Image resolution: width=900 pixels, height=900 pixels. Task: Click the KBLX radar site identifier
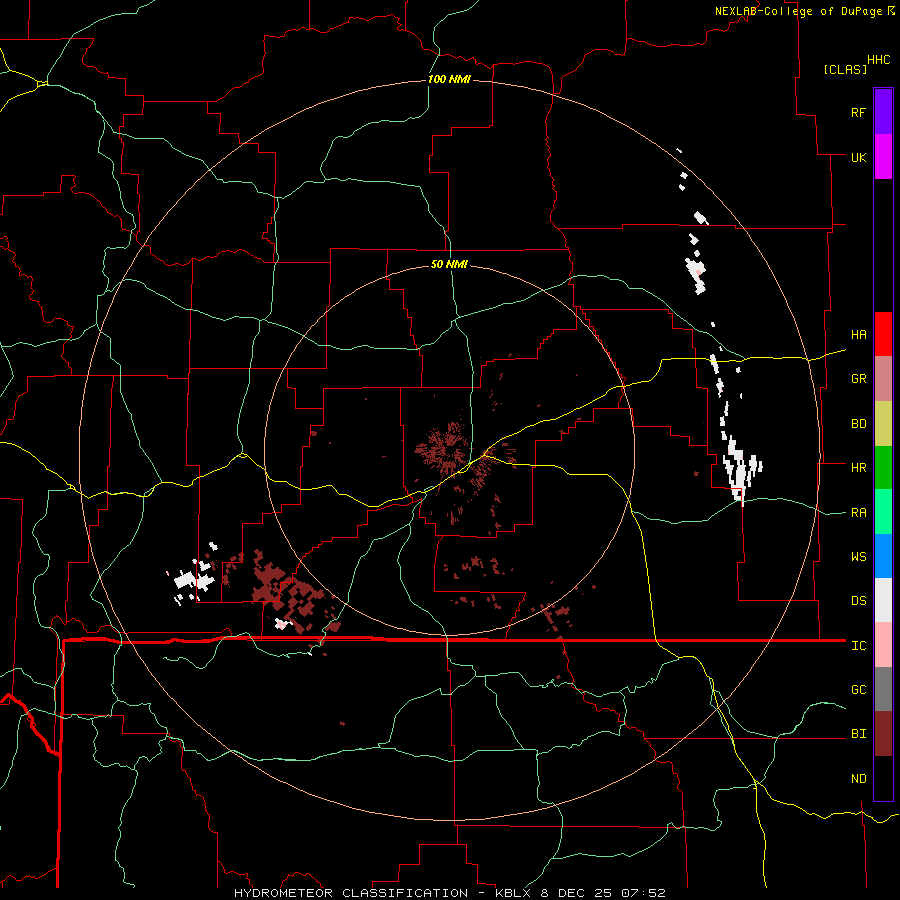click(515, 893)
